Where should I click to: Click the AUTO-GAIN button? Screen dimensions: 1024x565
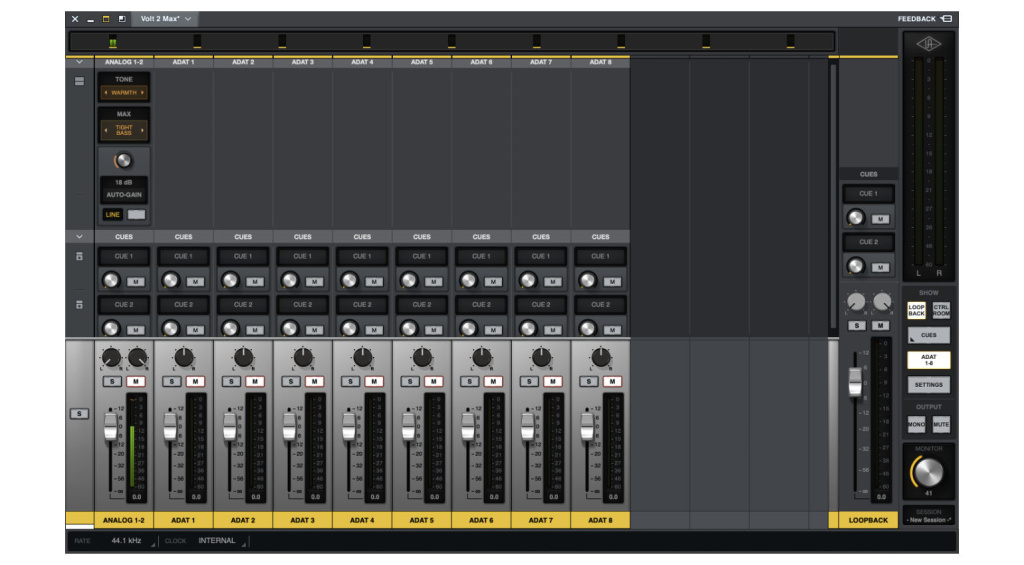[x=124, y=195]
